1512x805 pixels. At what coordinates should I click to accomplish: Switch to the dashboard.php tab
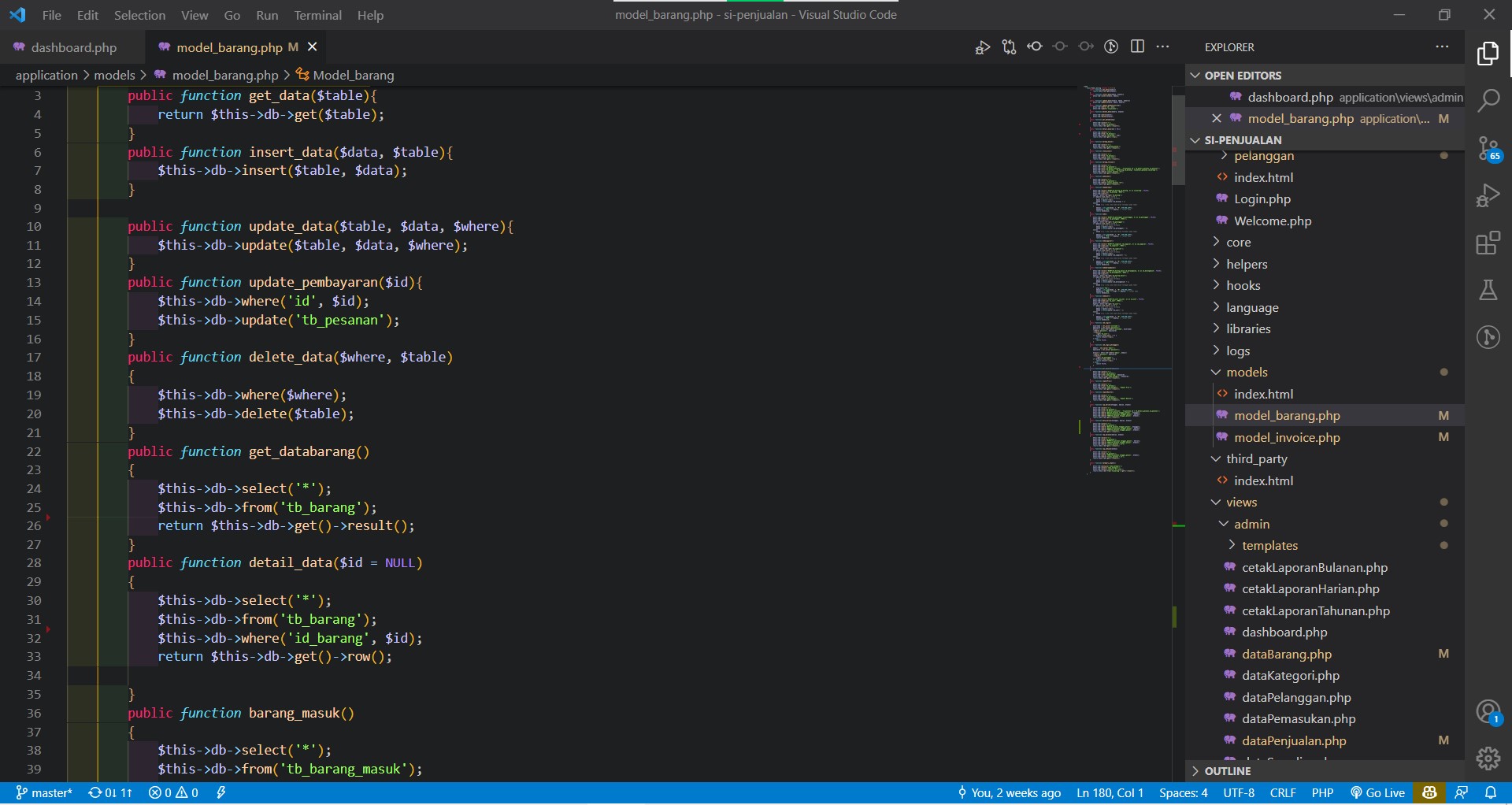(72, 47)
